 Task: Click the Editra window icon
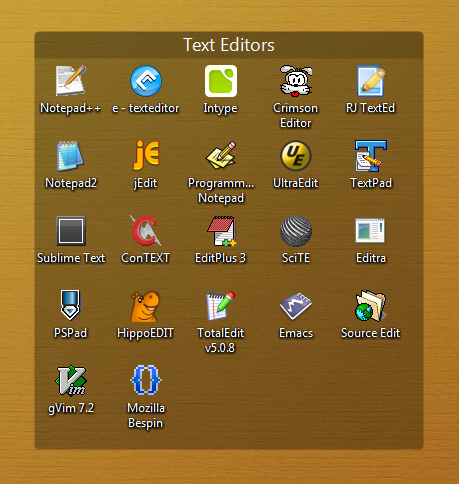click(370, 230)
